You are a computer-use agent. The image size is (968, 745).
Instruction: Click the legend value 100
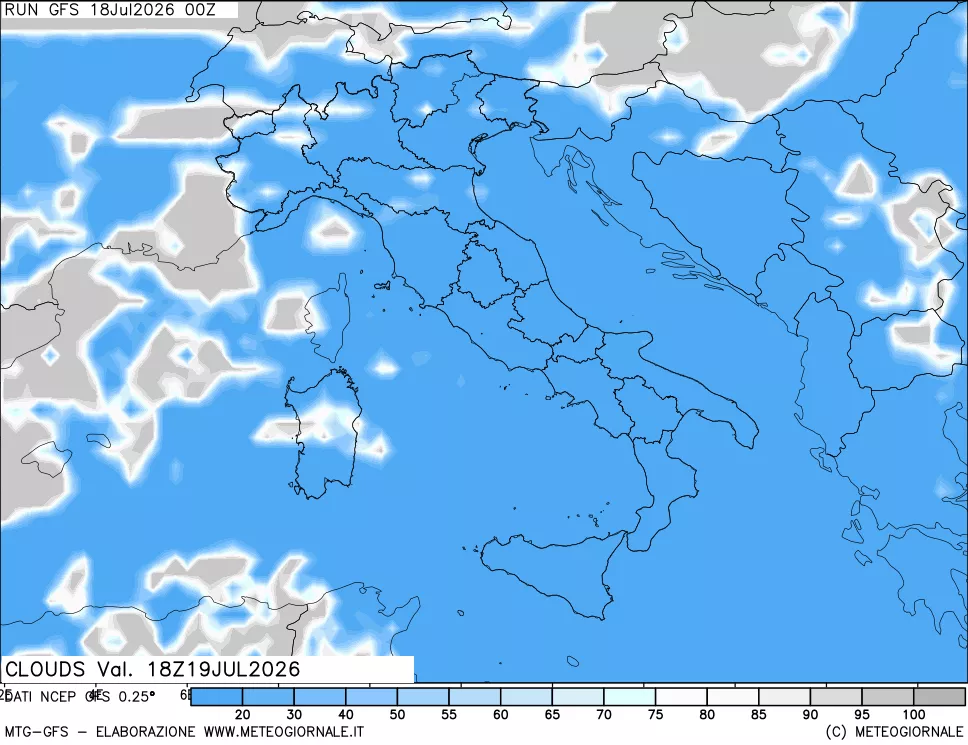914,715
